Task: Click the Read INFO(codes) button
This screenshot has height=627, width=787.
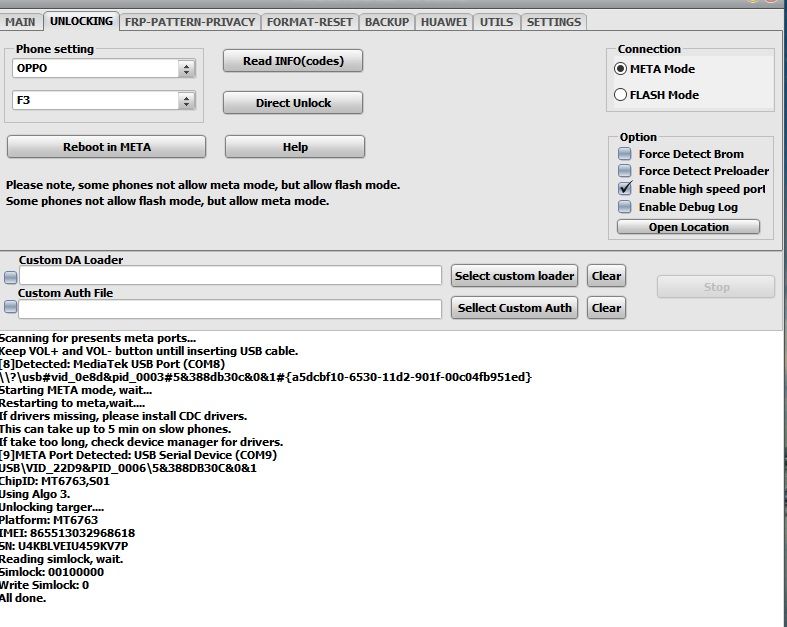Action: (293, 61)
